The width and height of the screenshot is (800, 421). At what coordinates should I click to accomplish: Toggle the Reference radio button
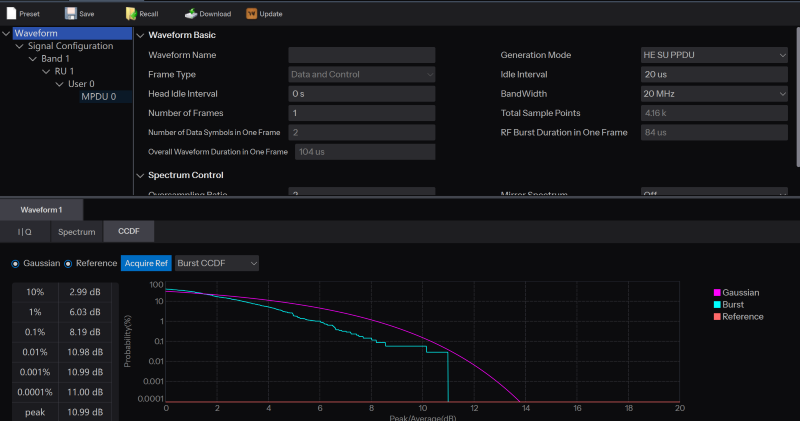tap(69, 263)
